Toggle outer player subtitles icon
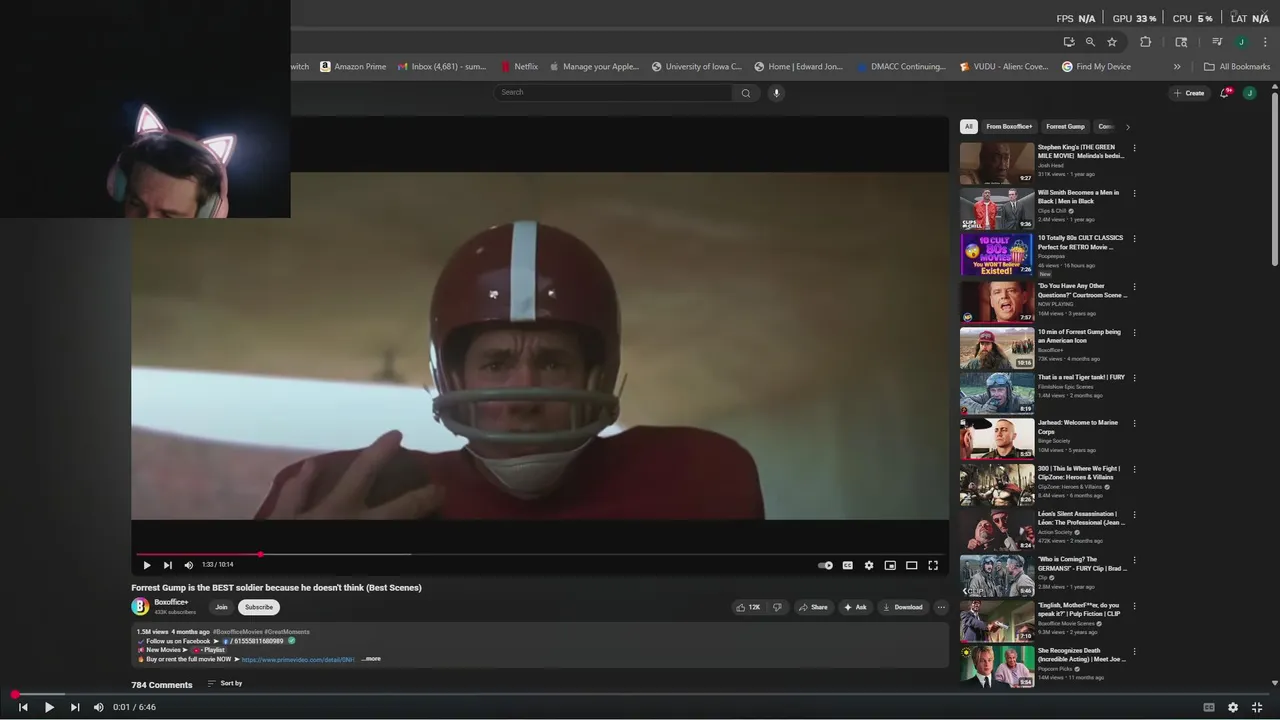This screenshot has width=1280, height=720. point(1209,707)
